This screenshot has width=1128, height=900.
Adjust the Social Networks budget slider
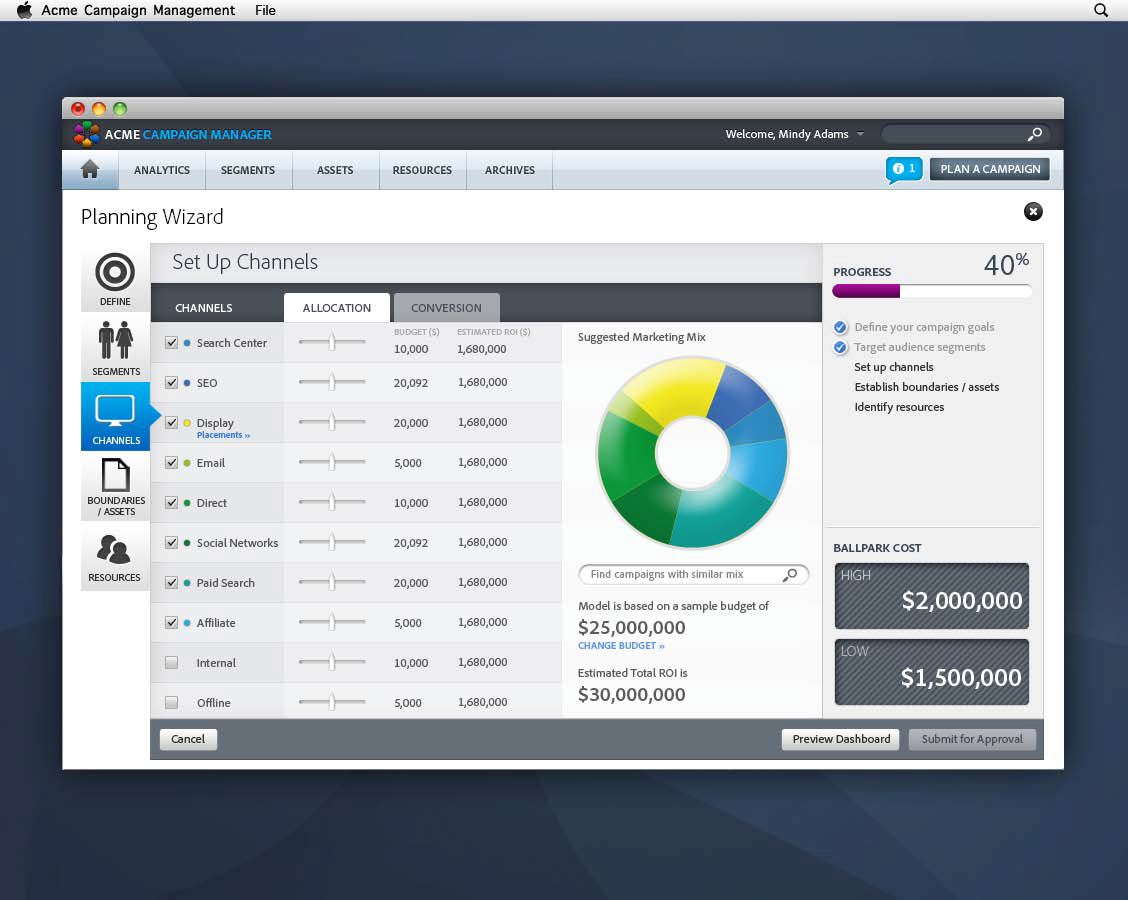pos(332,542)
